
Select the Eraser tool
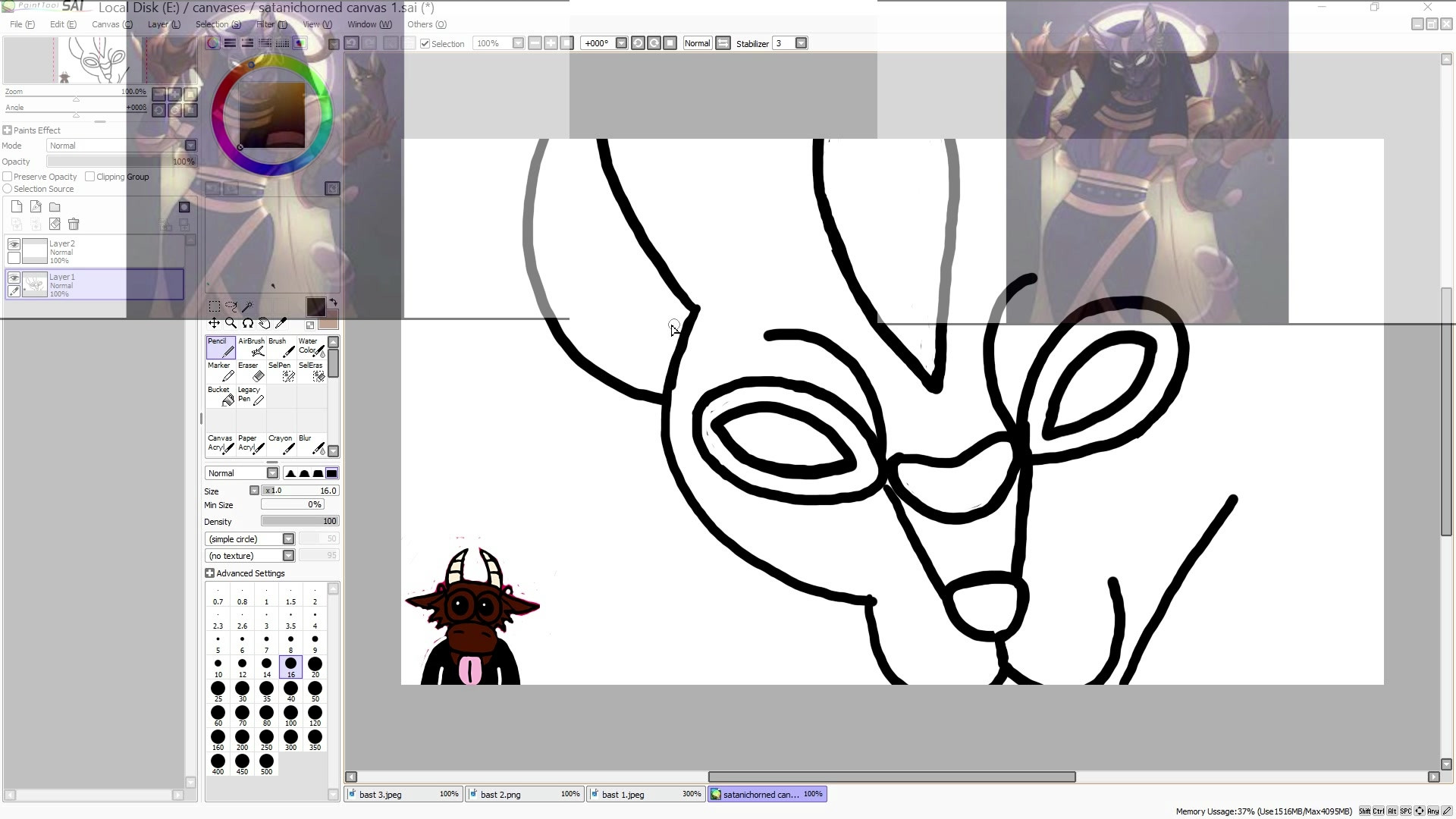coord(251,371)
